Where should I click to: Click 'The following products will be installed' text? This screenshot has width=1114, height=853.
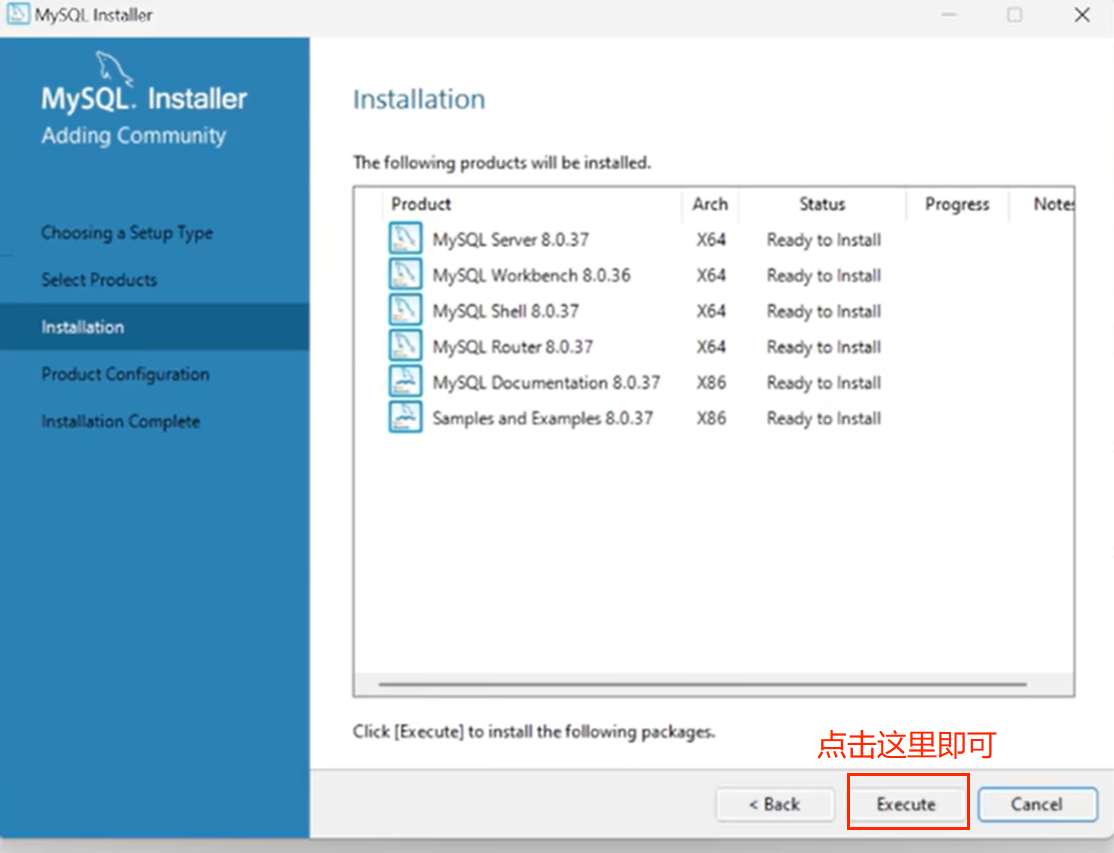502,163
